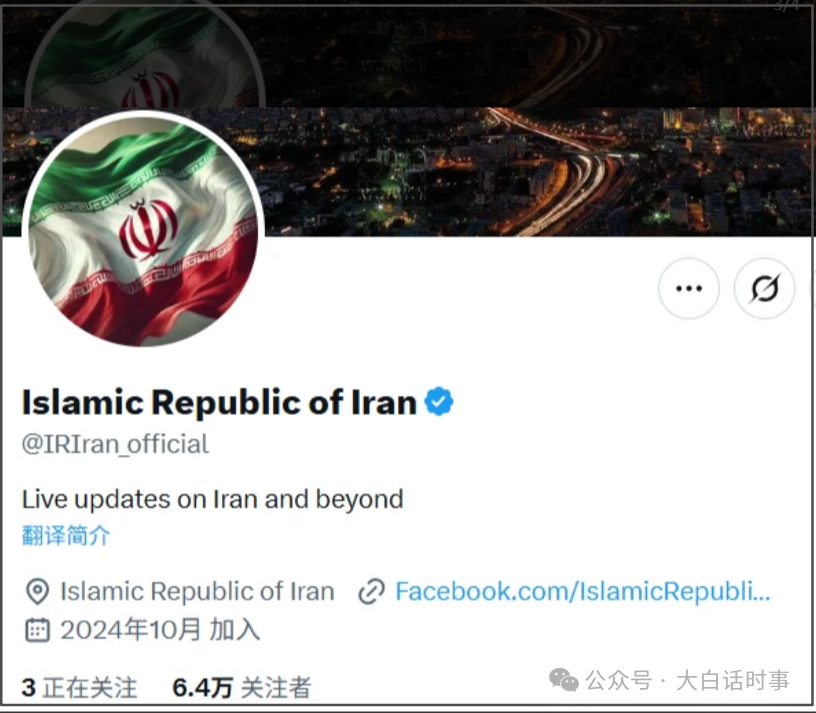Viewport: 816px width, 713px height.
Task: Click the @IRIran_official handle
Action: coord(115,444)
